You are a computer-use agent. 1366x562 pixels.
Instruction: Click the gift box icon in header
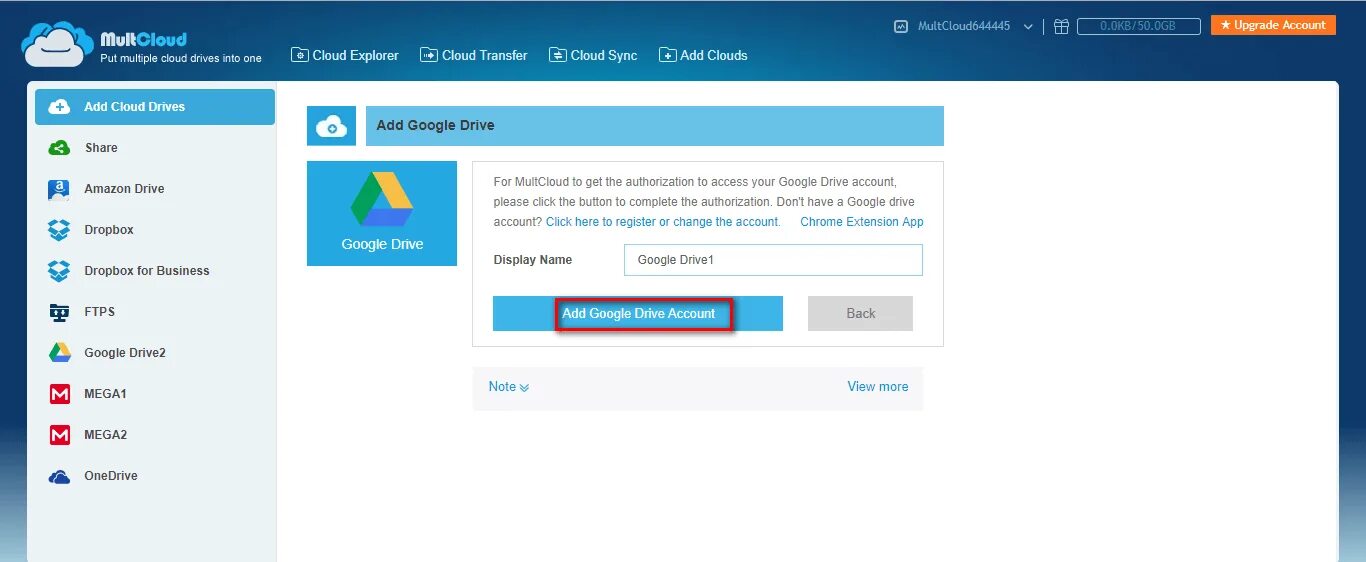[x=1062, y=27]
